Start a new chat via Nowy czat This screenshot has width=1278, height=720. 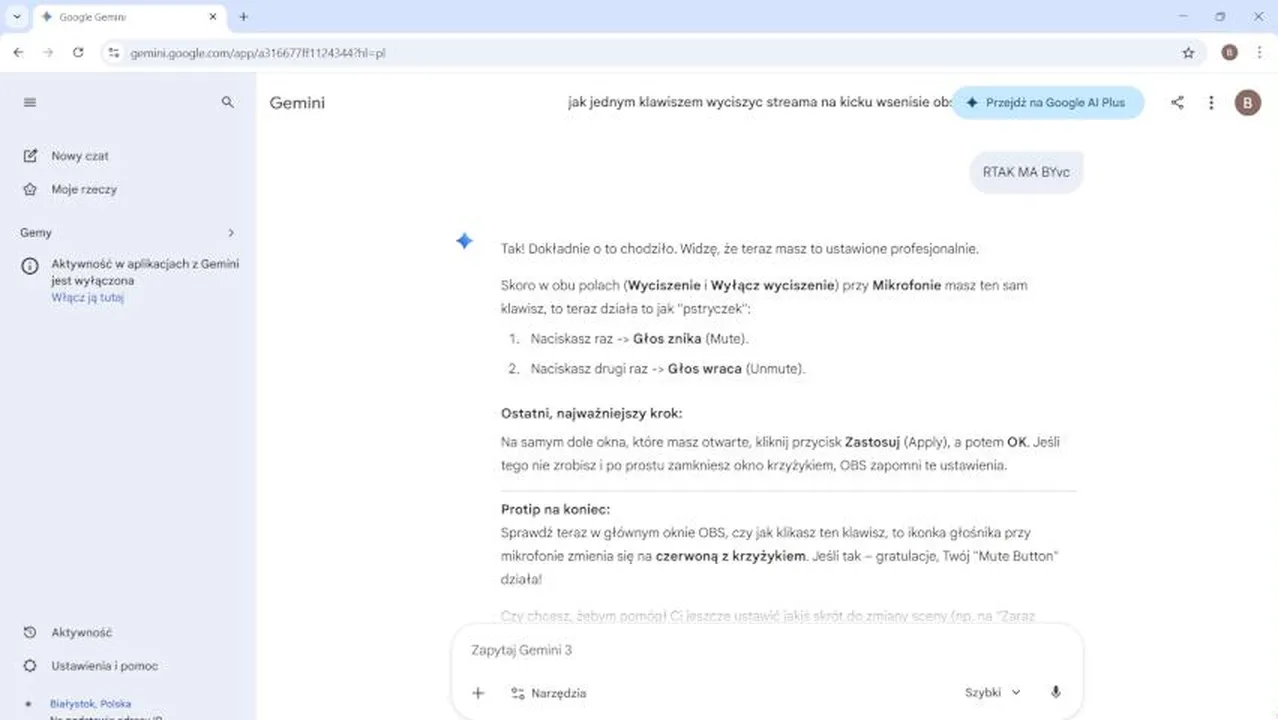(66, 156)
